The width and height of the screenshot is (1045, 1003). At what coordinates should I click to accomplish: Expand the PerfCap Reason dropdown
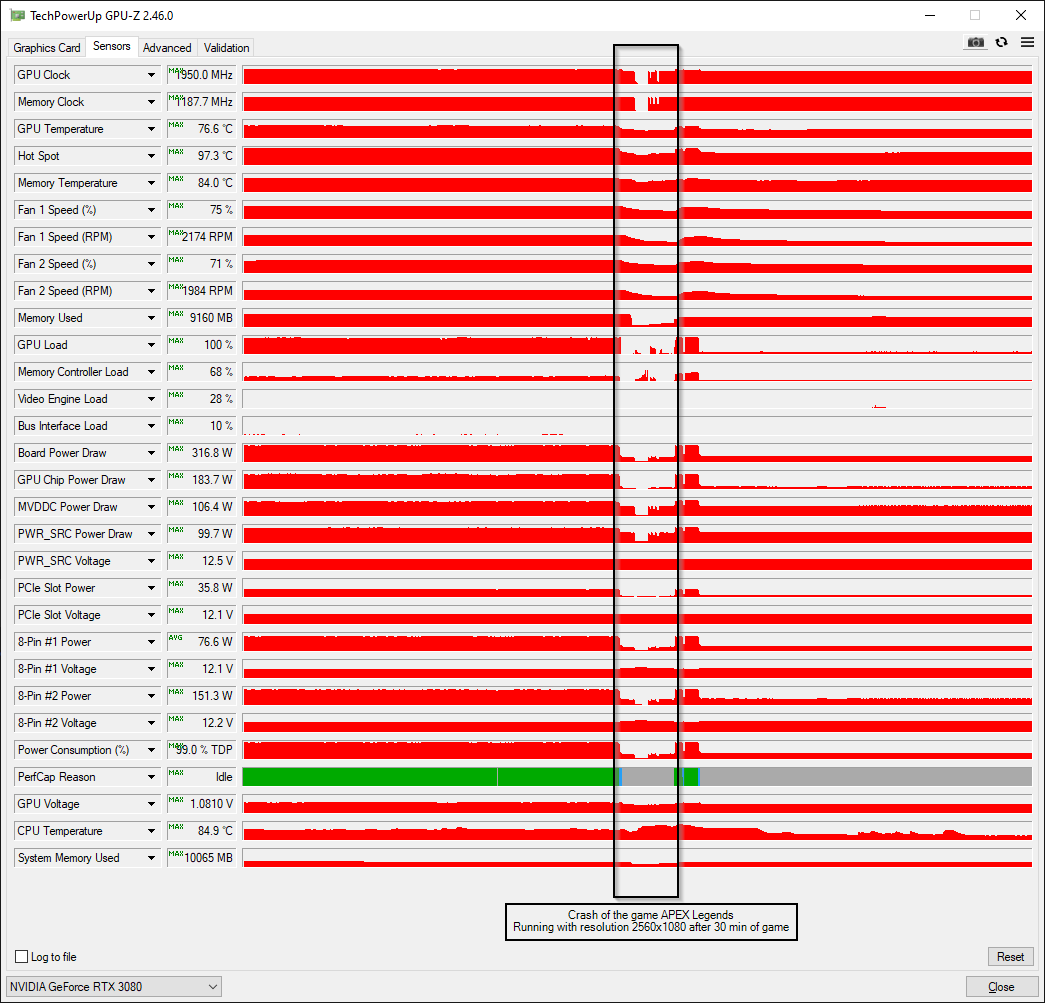coord(151,777)
